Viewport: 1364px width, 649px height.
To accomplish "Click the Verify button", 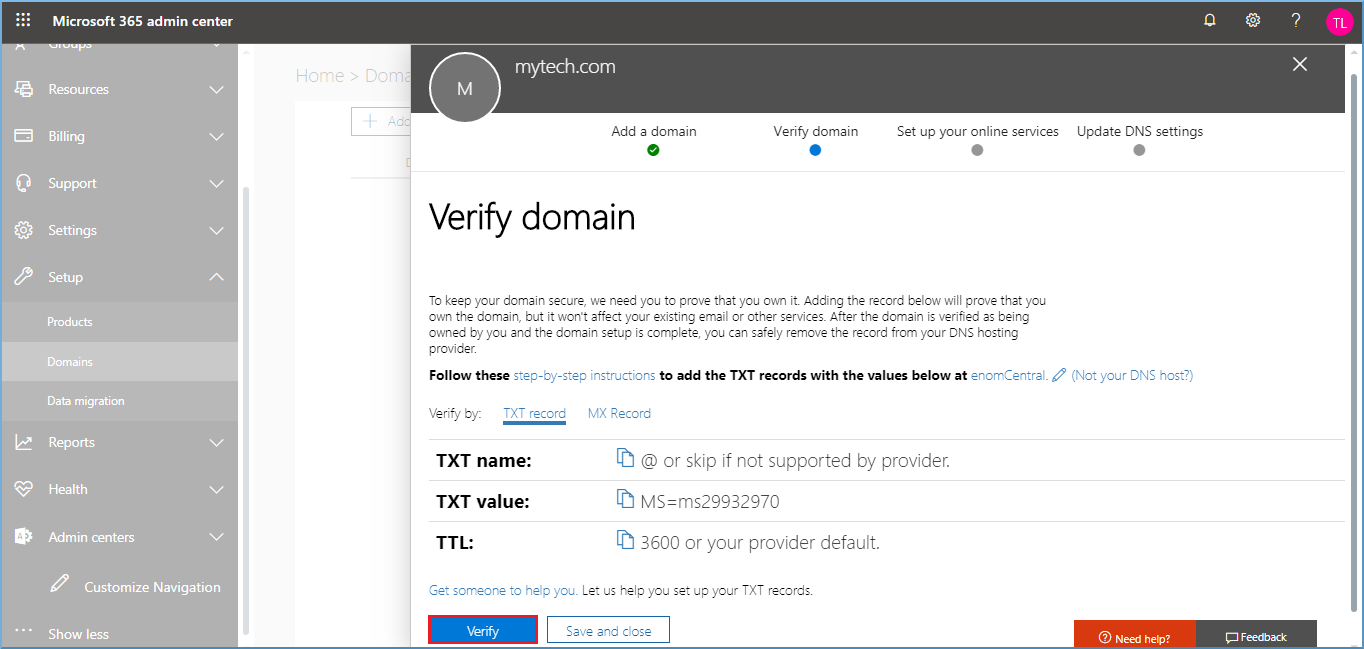I will tap(483, 630).
